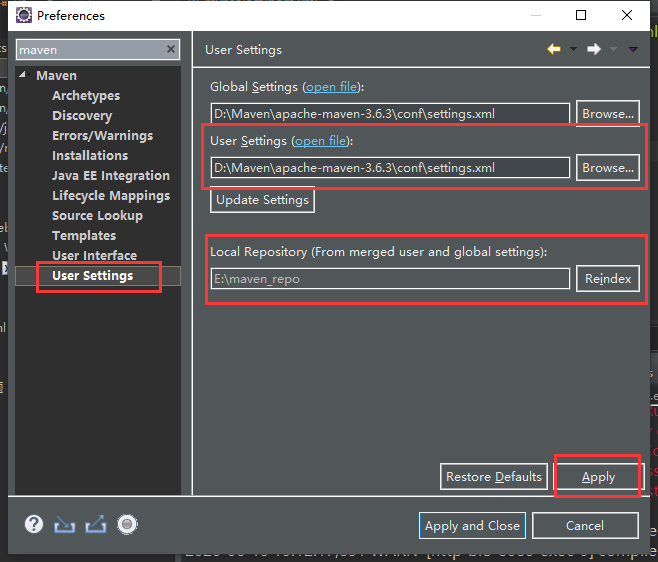The image size is (658, 562).
Task: Click the Global Settings path field
Action: click(x=390, y=113)
